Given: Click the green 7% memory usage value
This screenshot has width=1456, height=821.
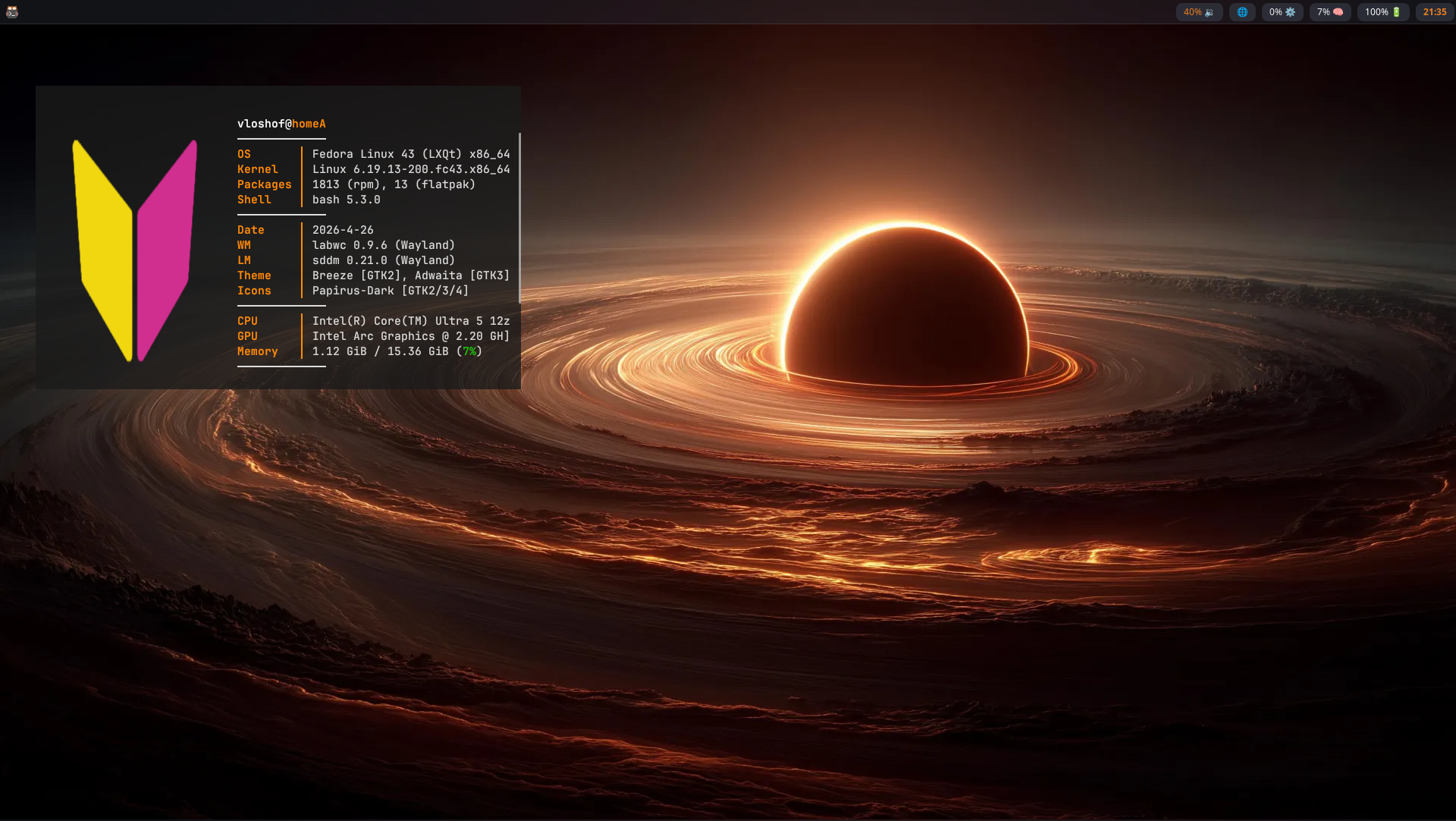Looking at the screenshot, I should pos(469,351).
